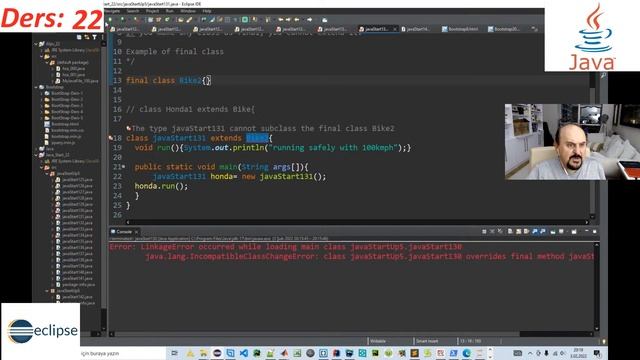Open the taskbar clock and date
Viewport: 640px width, 360px height.
click(578, 353)
